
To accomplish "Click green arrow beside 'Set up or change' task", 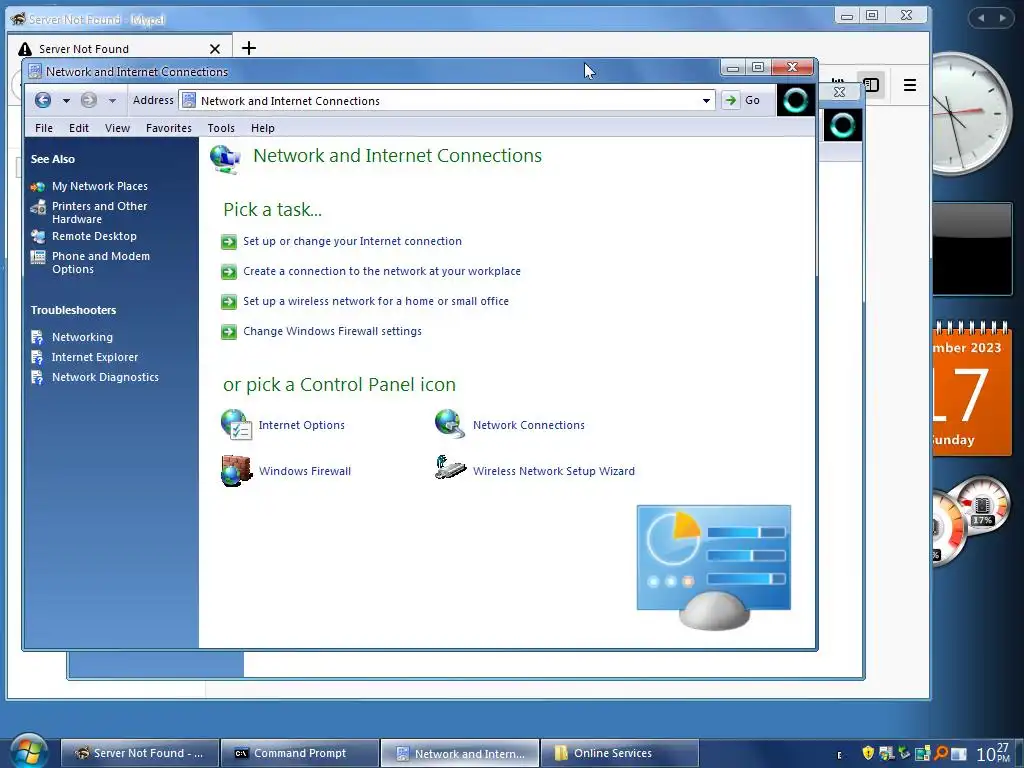I will tap(229, 242).
